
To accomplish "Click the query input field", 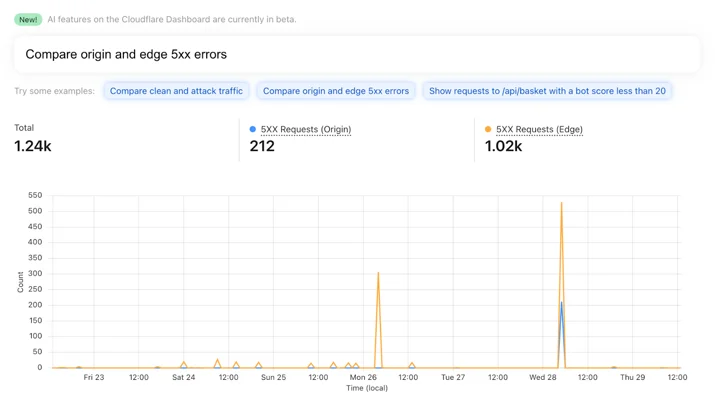I will (x=357, y=54).
